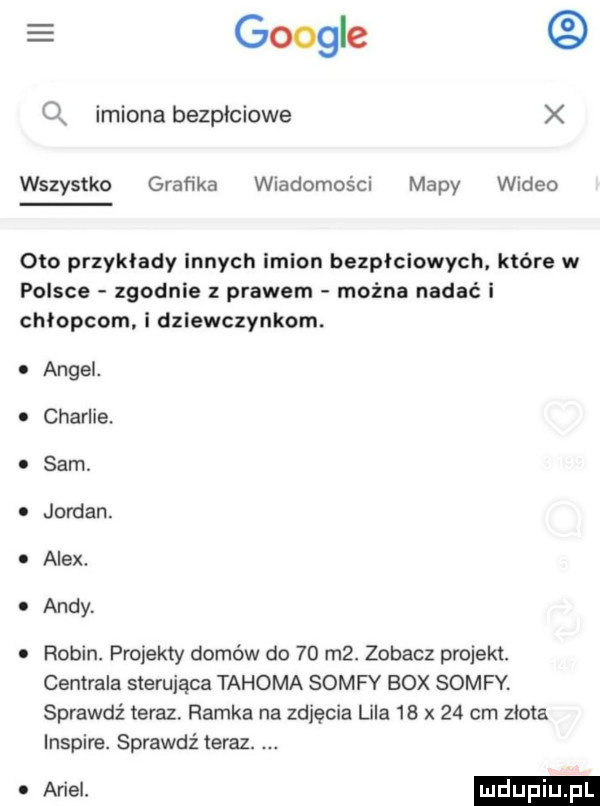Open the Wideo tab
Screen dimensions: 600x806
click(528, 184)
